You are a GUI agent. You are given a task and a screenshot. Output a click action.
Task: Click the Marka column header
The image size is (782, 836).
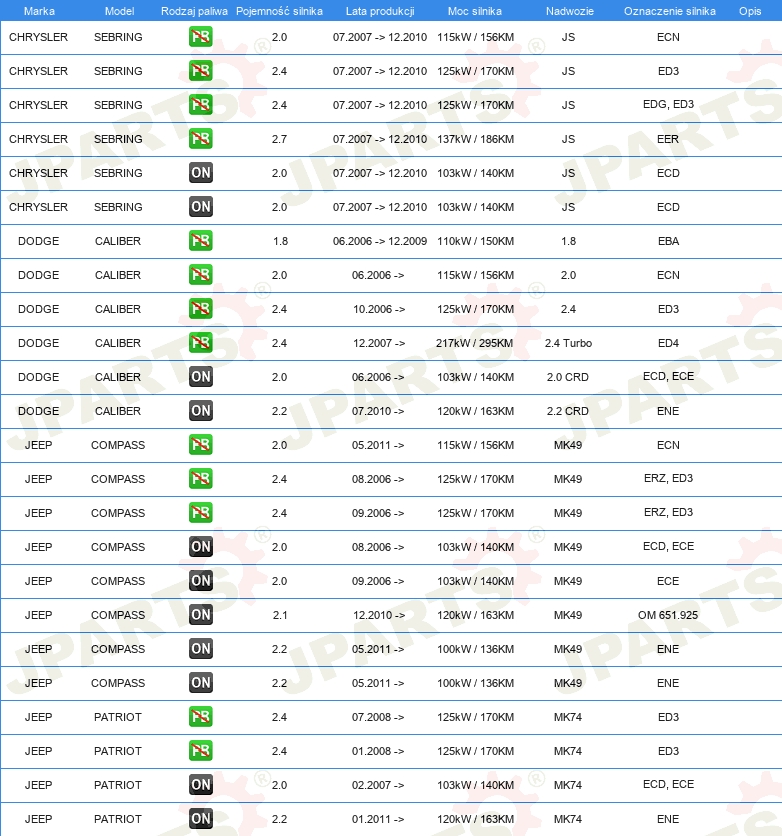click(x=39, y=11)
